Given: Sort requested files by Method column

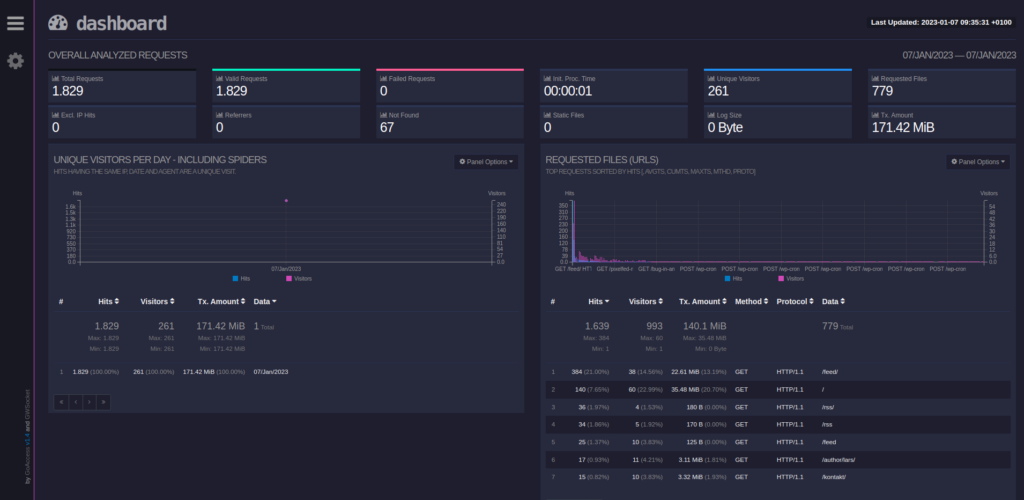Looking at the screenshot, I should [752, 302].
